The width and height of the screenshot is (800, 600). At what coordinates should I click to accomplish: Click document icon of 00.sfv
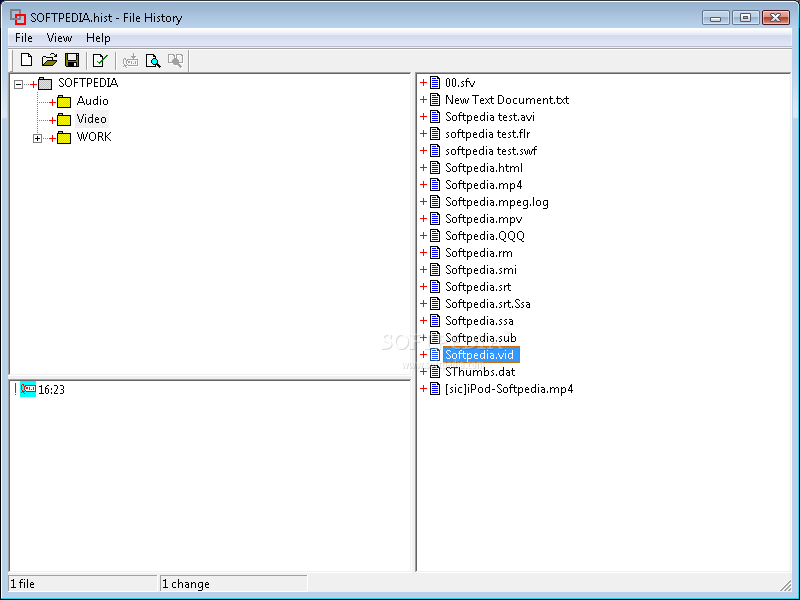click(435, 83)
